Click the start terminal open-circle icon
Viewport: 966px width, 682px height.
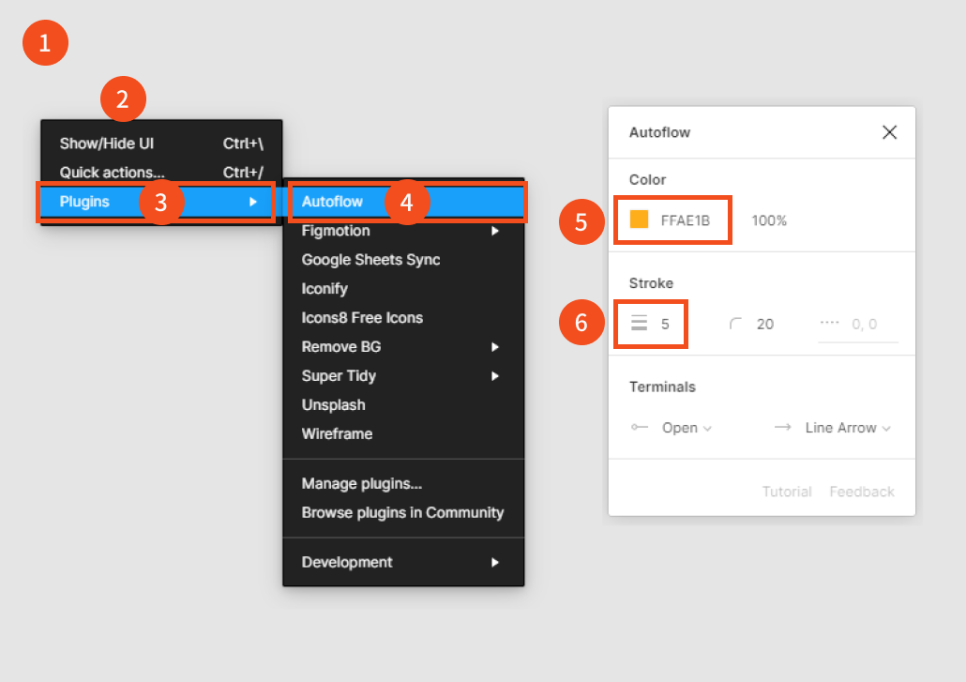coord(639,427)
